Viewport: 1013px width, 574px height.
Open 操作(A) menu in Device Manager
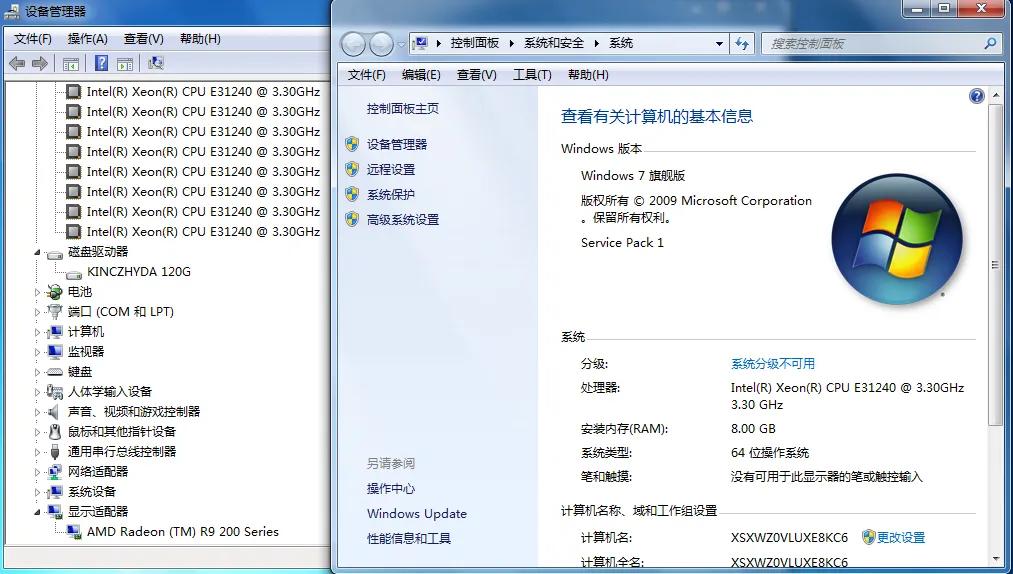point(88,39)
